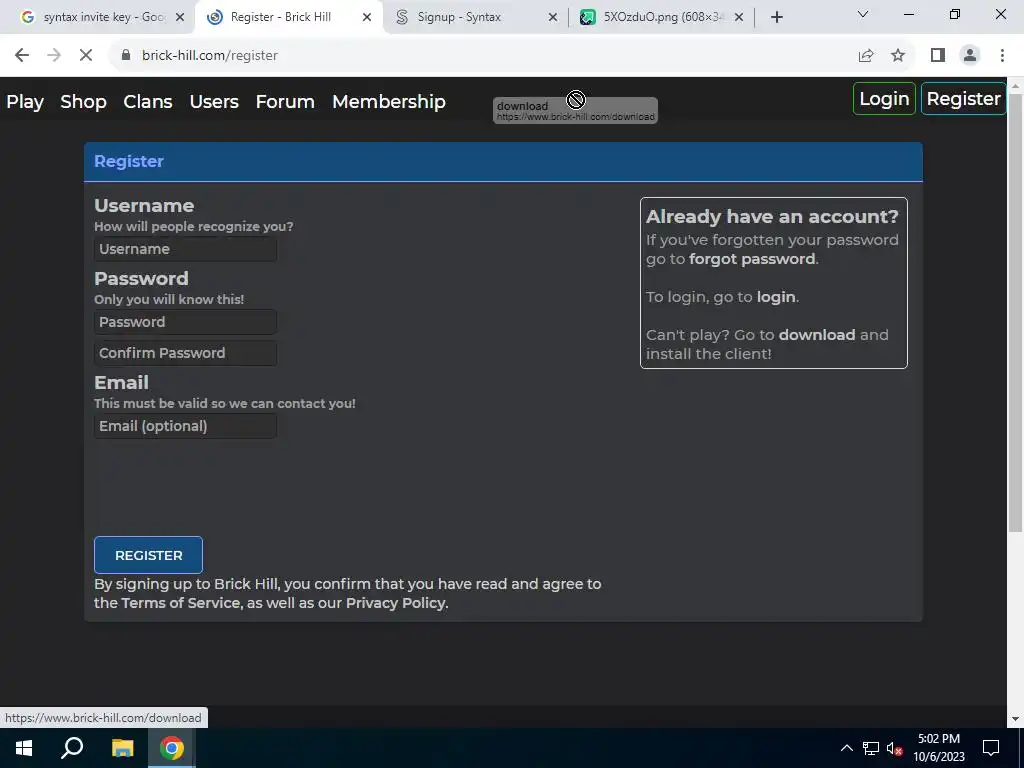Viewport: 1024px width, 768px height.
Task: Show hidden system tray icons
Action: pyautogui.click(x=846, y=748)
